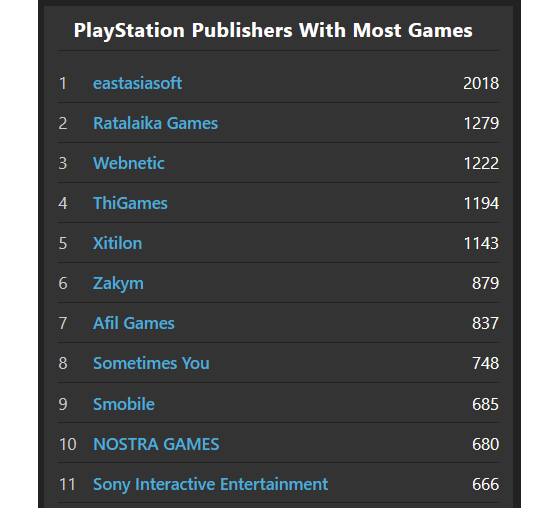
Task: Open the Xitilon publisher link
Action: coord(117,243)
